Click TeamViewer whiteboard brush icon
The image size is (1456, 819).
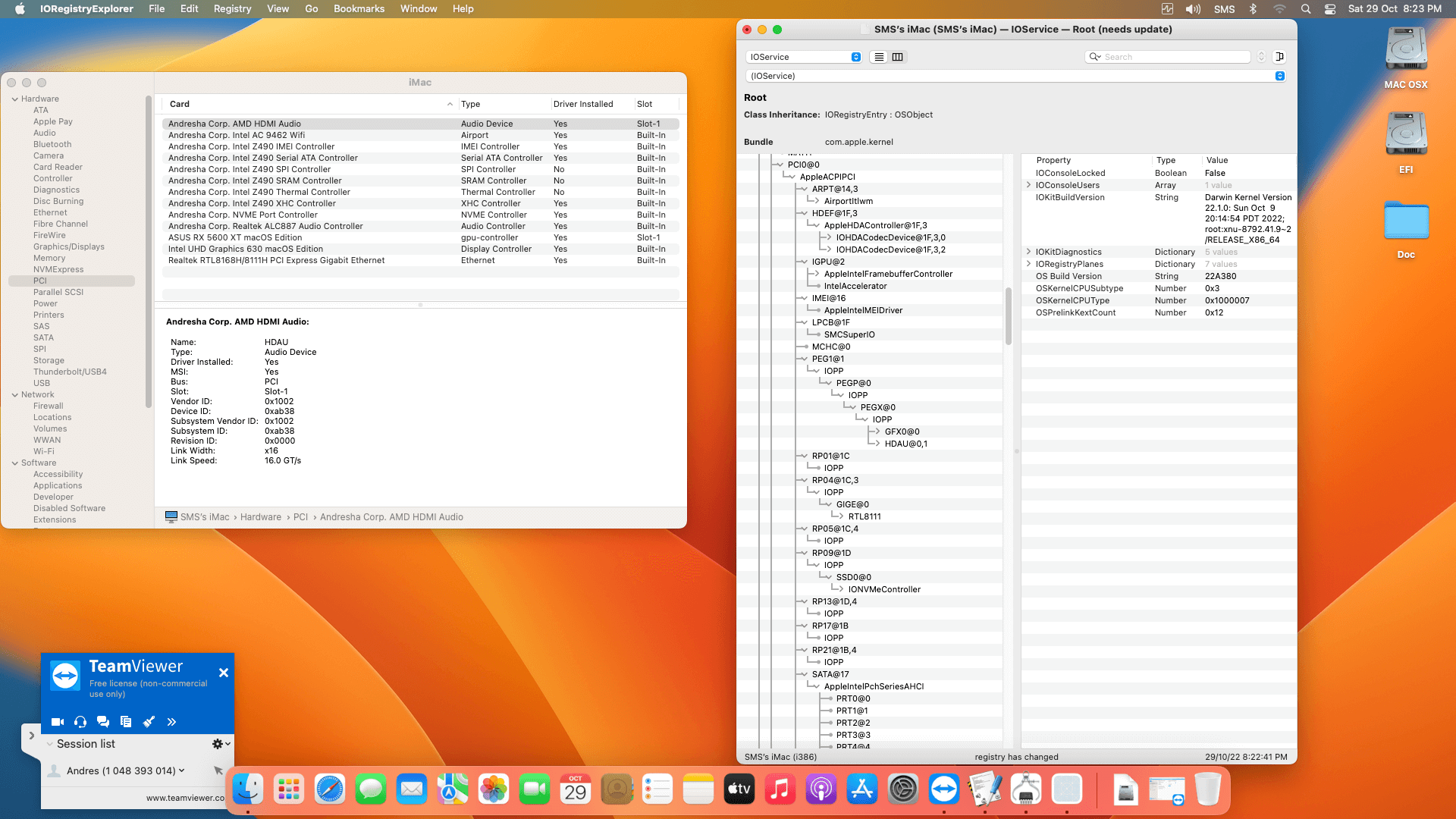149,722
